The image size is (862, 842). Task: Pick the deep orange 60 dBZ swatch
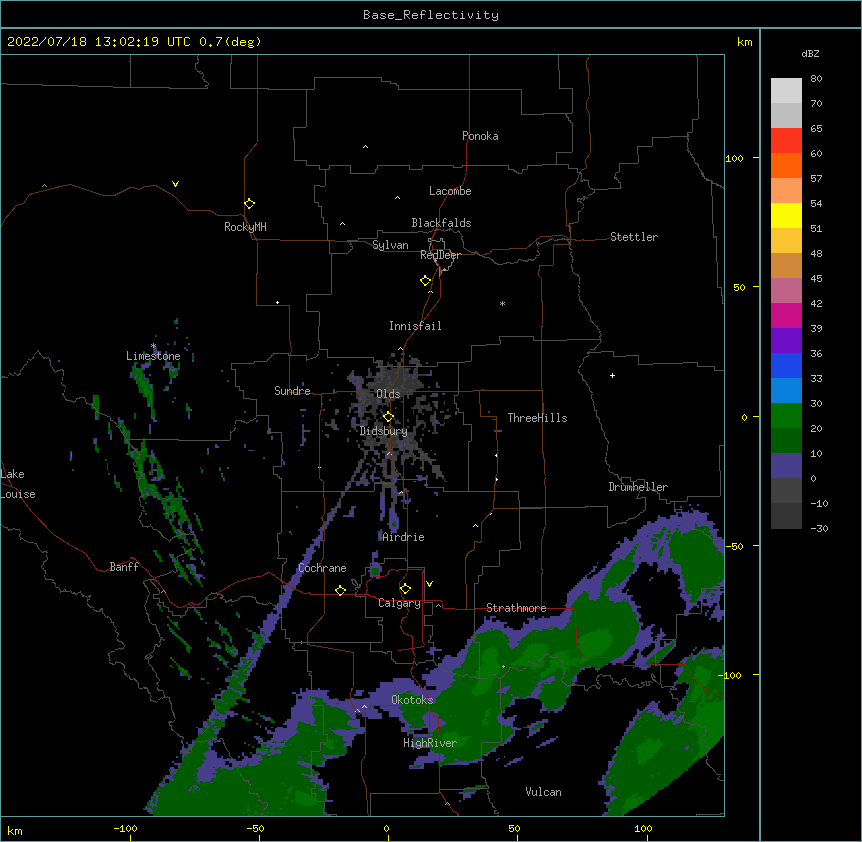pyautogui.click(x=786, y=165)
